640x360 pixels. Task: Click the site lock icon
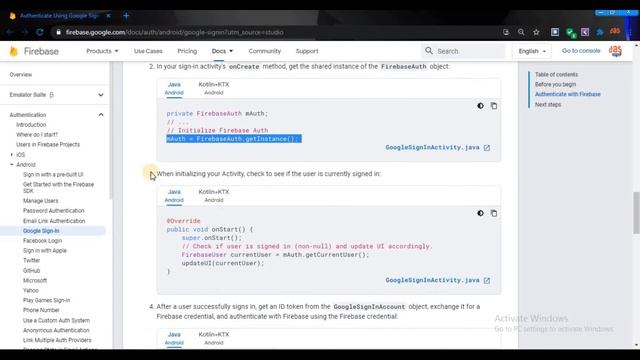coord(58,32)
